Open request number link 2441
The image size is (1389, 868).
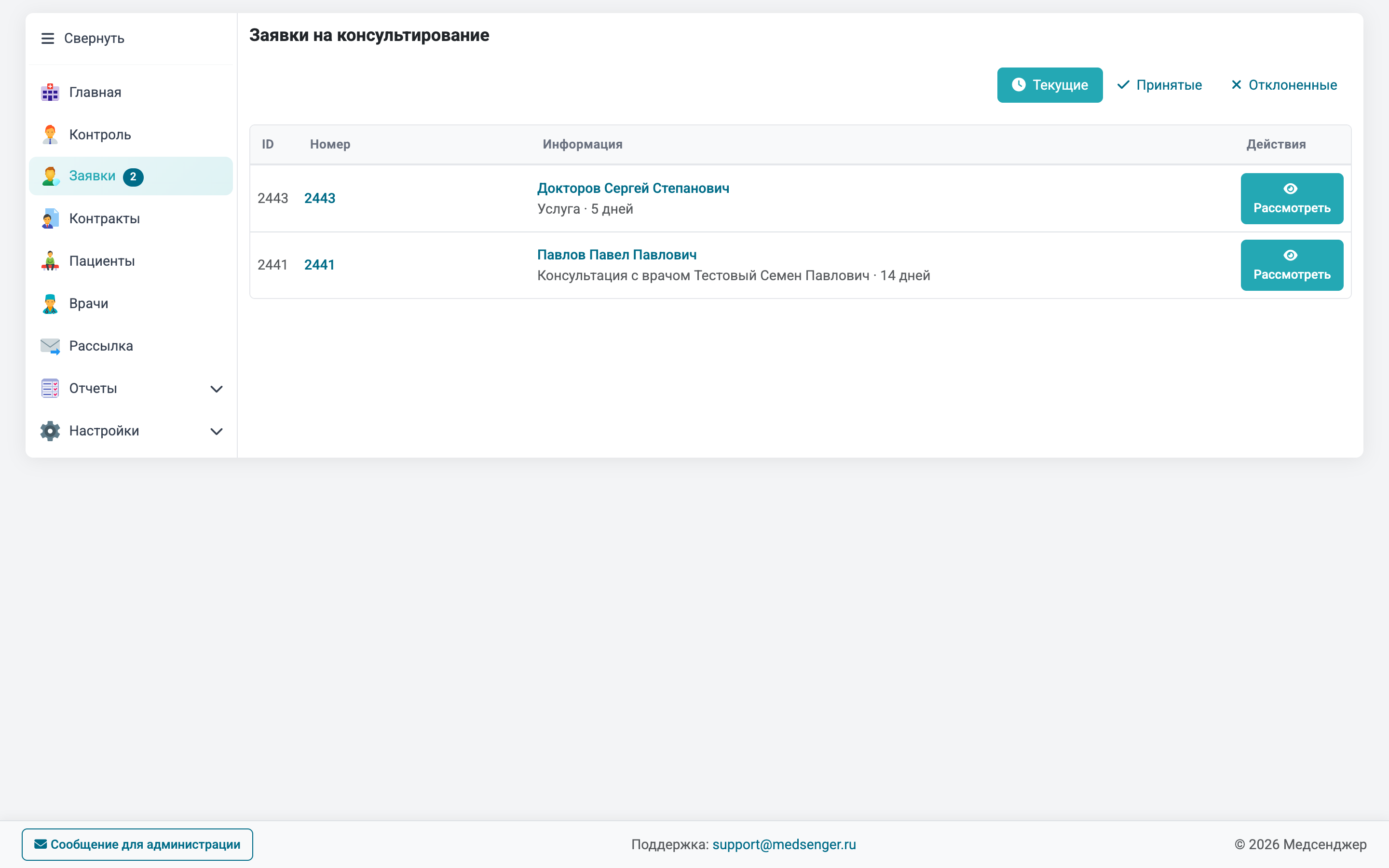(320, 265)
